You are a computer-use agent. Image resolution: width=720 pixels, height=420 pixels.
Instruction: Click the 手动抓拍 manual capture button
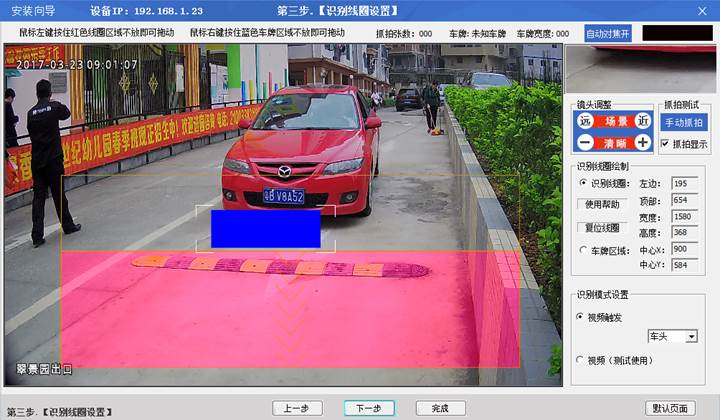tap(684, 122)
